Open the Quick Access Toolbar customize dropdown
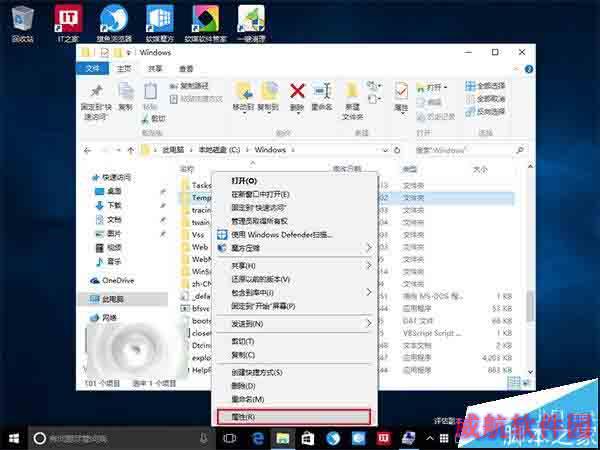The image size is (600, 450). pos(129,53)
